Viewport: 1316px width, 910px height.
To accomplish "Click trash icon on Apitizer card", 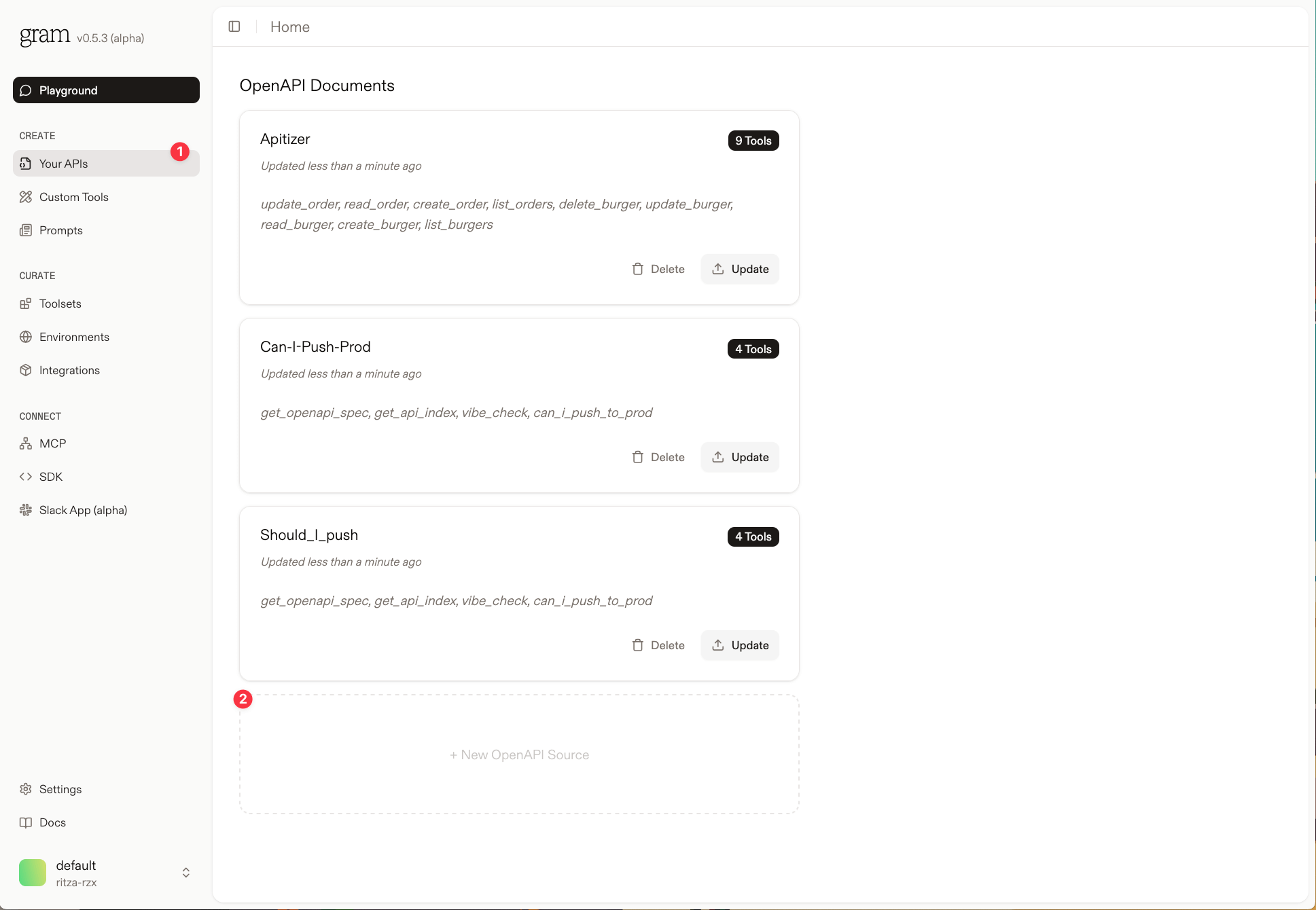I will pos(637,269).
